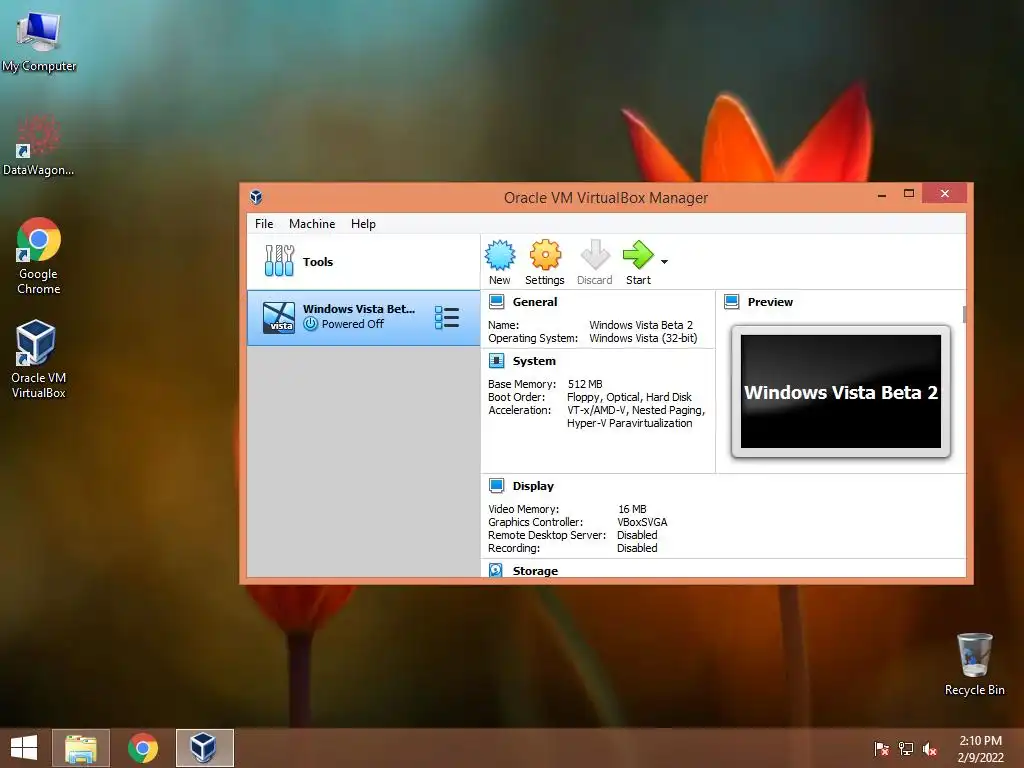Open Settings gear in VirtualBox toolbar

(x=545, y=255)
